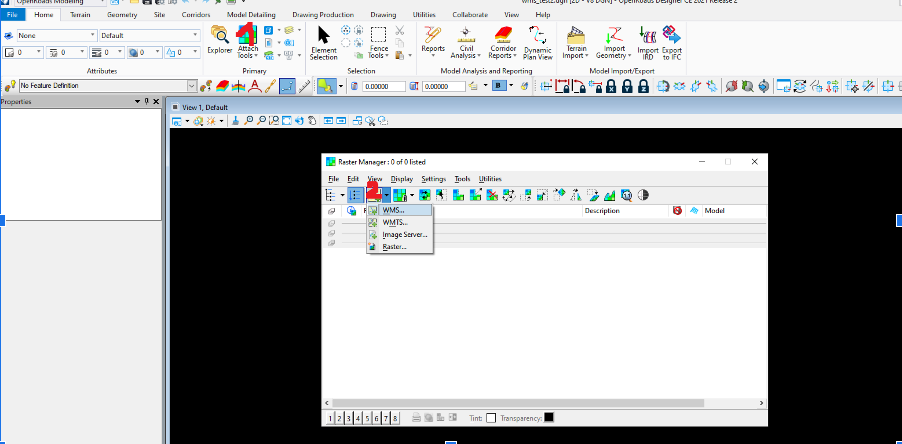The image size is (902, 444).
Task: Click Raster Manager horizontal scrollbar
Action: pos(518,403)
